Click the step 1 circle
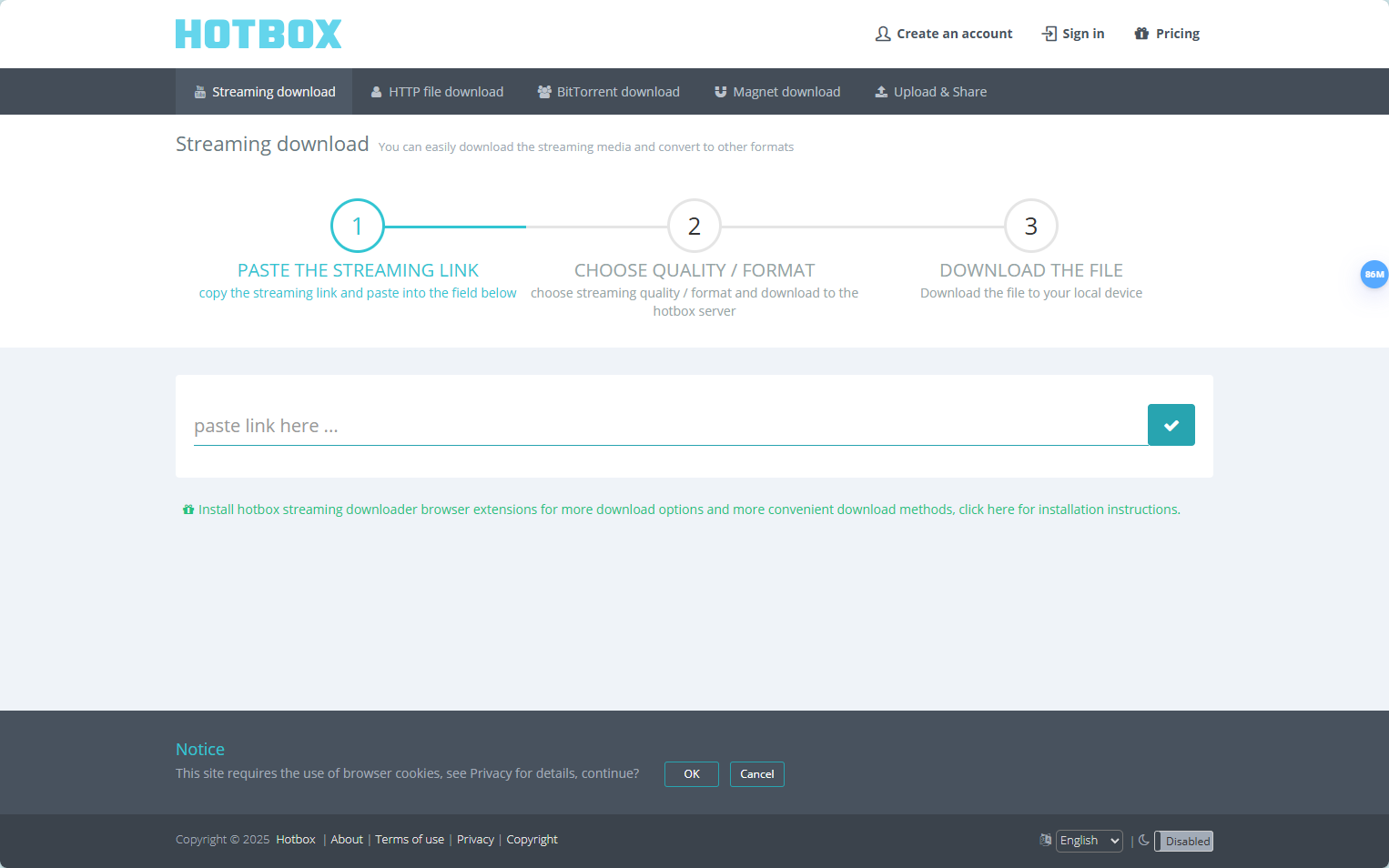This screenshot has width=1389, height=868. pos(358,226)
